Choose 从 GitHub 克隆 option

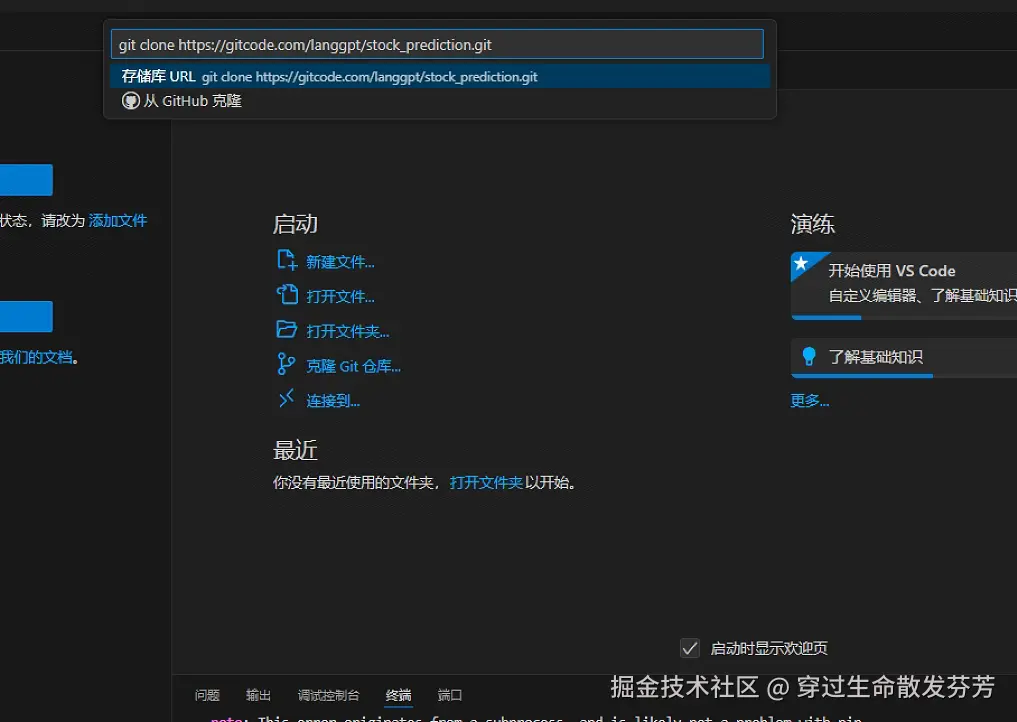coord(440,101)
